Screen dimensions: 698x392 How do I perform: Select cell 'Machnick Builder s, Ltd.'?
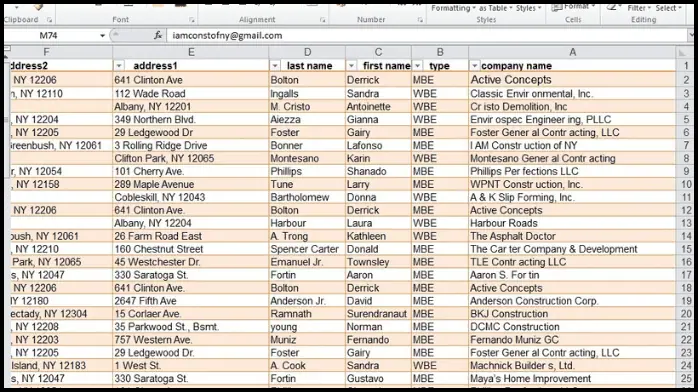[x=572, y=366]
